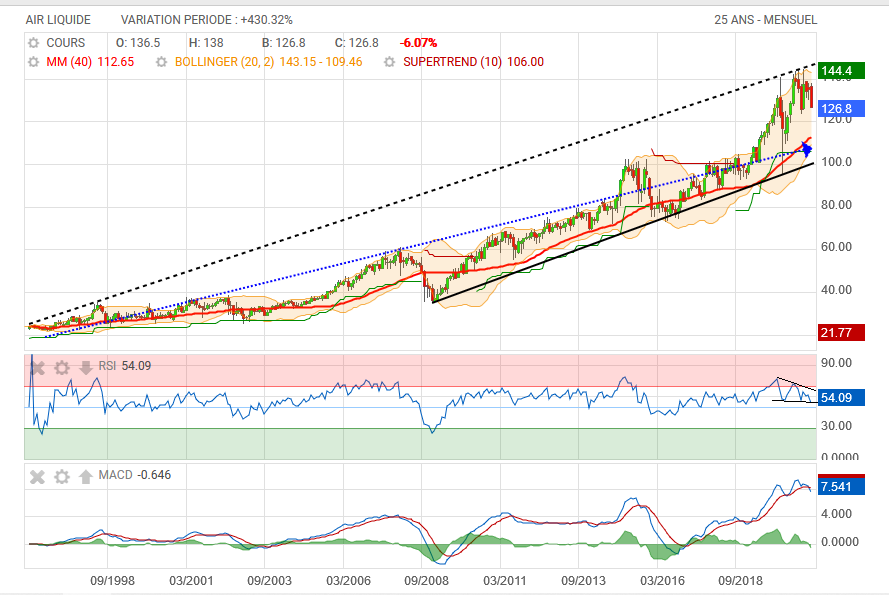Click the RSI panel title label
This screenshot has height=595, width=889.
107,366
